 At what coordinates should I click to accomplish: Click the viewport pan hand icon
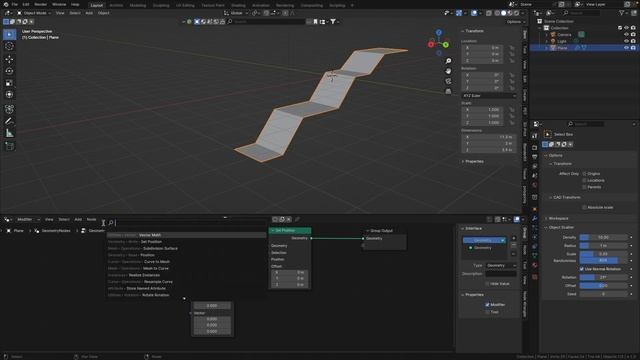point(448,71)
